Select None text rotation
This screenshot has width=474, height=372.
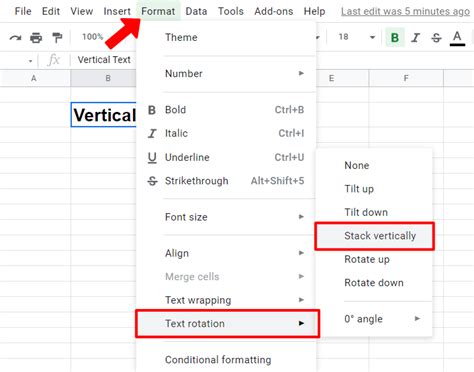tap(374, 165)
